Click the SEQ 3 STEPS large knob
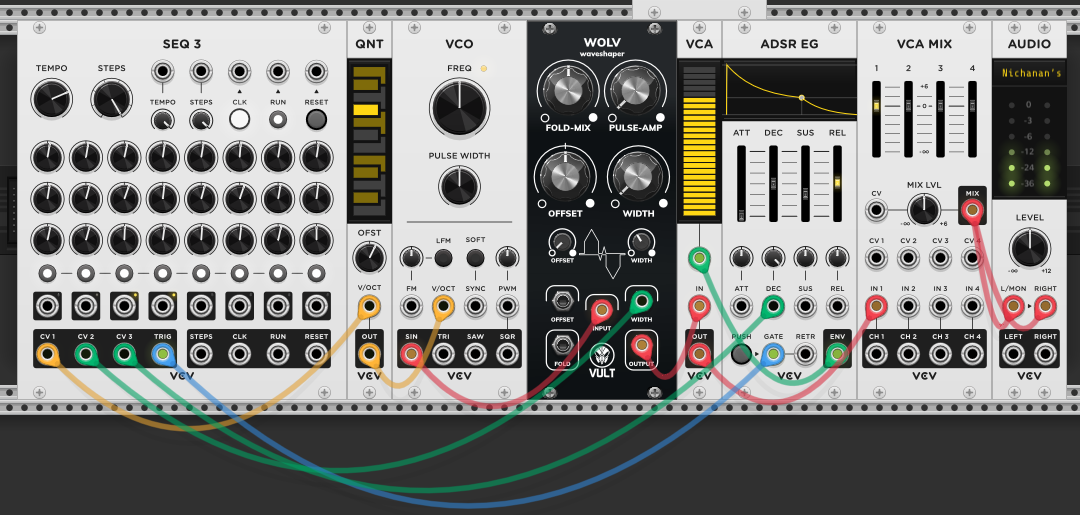The image size is (1080, 515). (112, 98)
